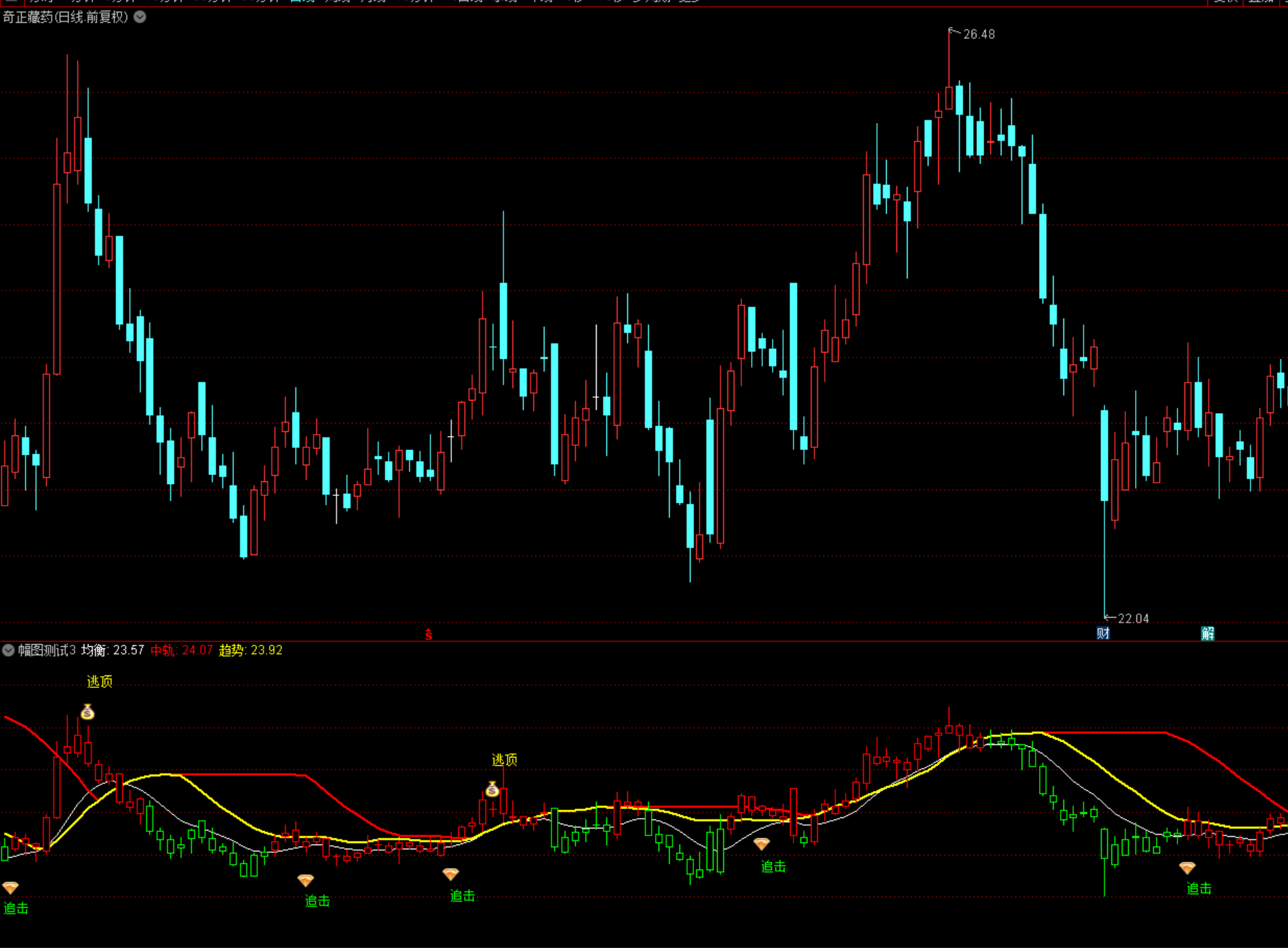Click the 26.48 high price label

tap(979, 34)
